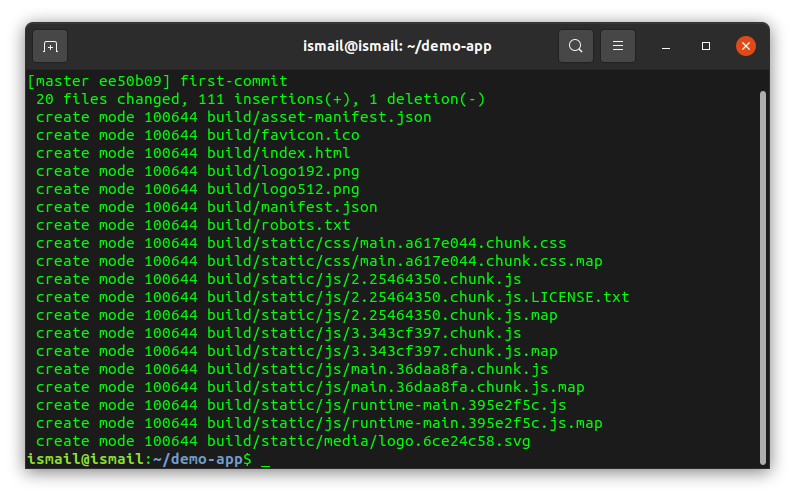This screenshot has width=795, height=497.
Task: Click the build/asset-manifest.json line
Action: 319,117
